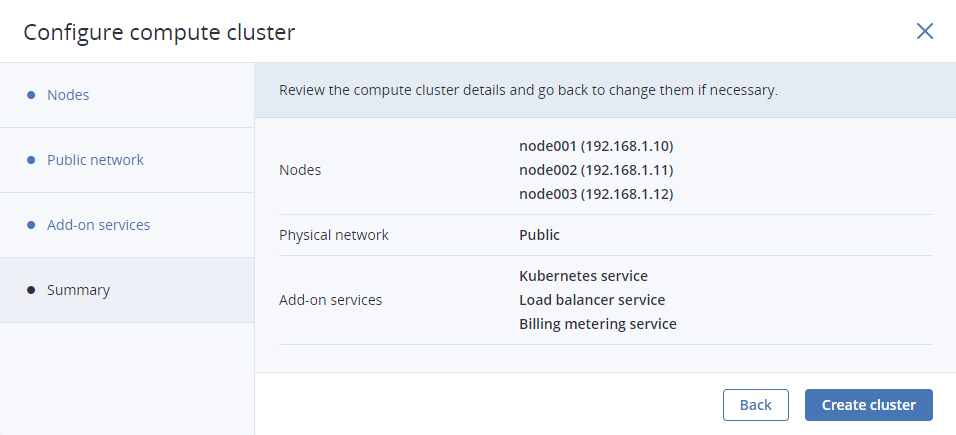This screenshot has width=956, height=435.
Task: Close the Configure compute cluster dialog
Action: pyautogui.click(x=925, y=31)
